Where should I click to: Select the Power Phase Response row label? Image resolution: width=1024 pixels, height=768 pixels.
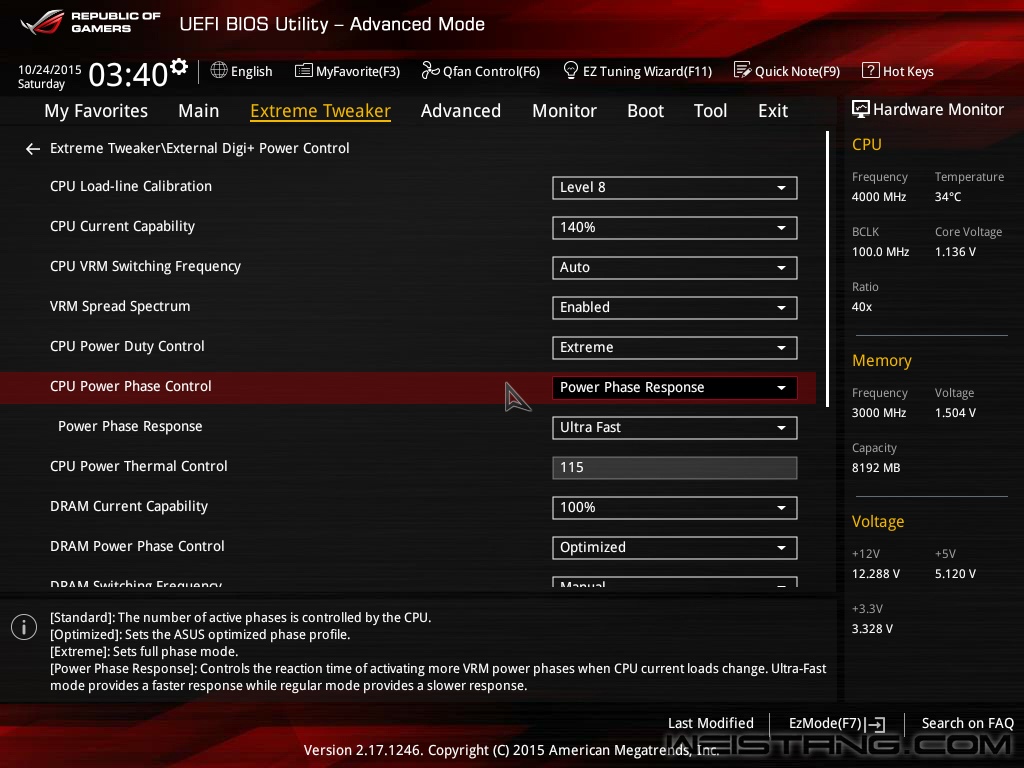pyautogui.click(x=130, y=426)
